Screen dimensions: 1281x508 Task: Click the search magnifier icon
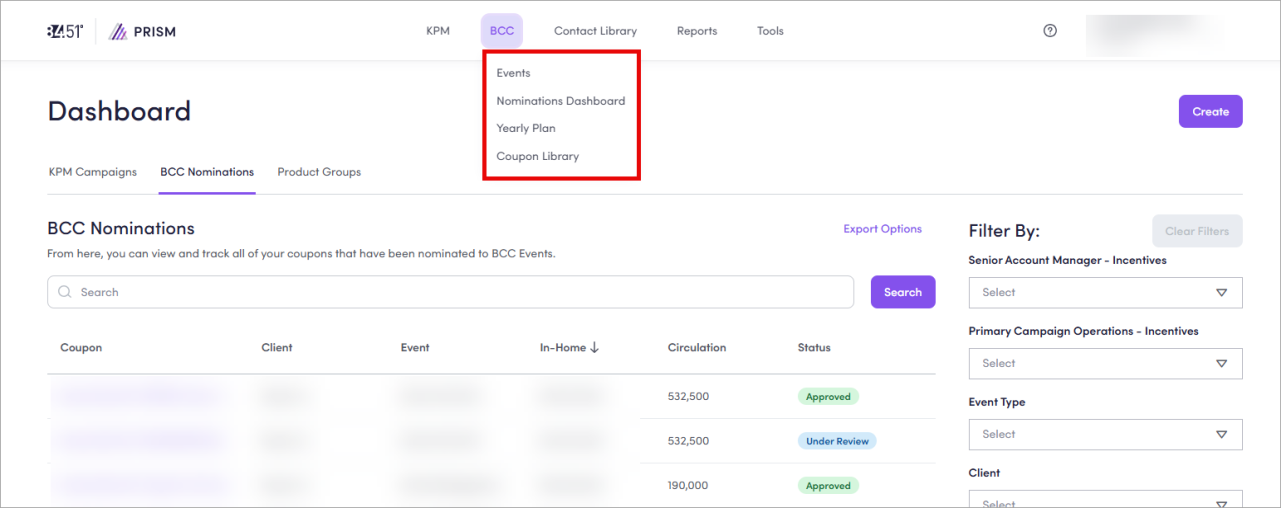point(65,292)
